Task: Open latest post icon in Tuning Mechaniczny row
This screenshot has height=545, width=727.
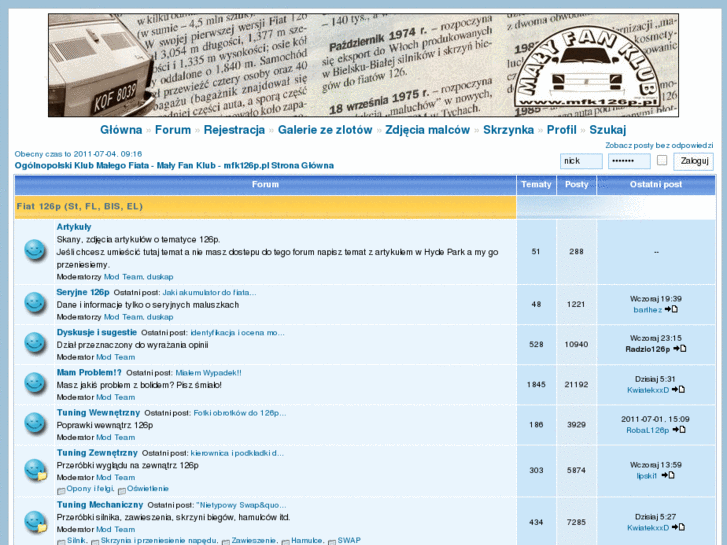Action: [678, 527]
